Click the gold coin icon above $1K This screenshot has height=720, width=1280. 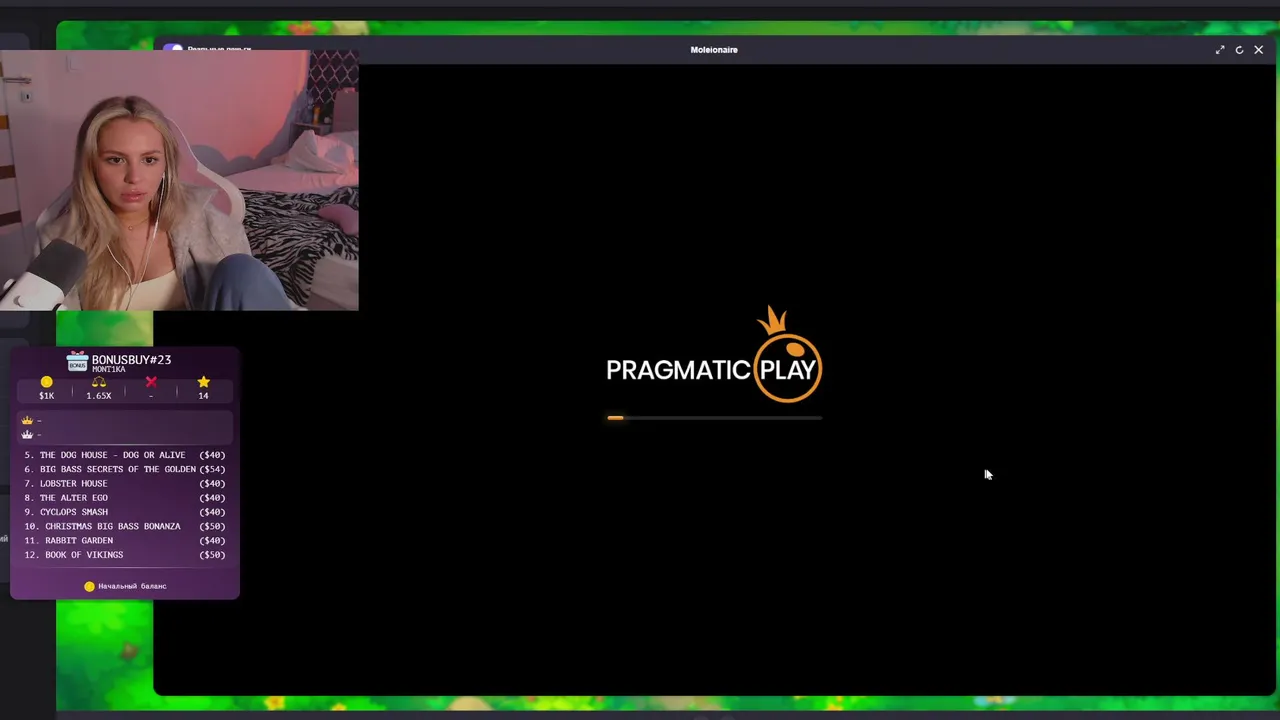tap(46, 382)
